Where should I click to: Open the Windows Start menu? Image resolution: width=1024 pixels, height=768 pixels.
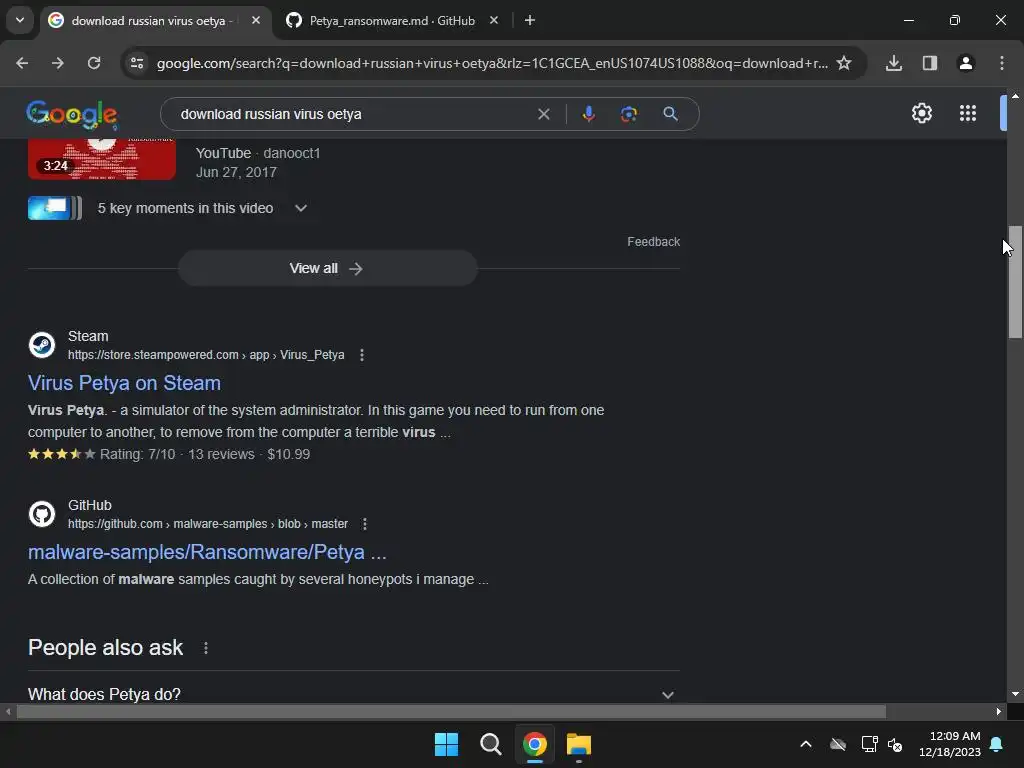tap(447, 744)
